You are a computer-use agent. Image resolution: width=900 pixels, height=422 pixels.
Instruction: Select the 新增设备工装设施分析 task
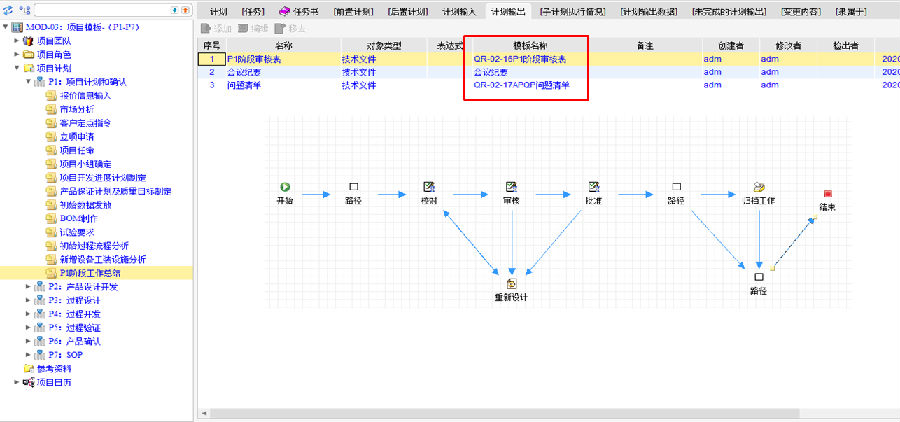103,259
